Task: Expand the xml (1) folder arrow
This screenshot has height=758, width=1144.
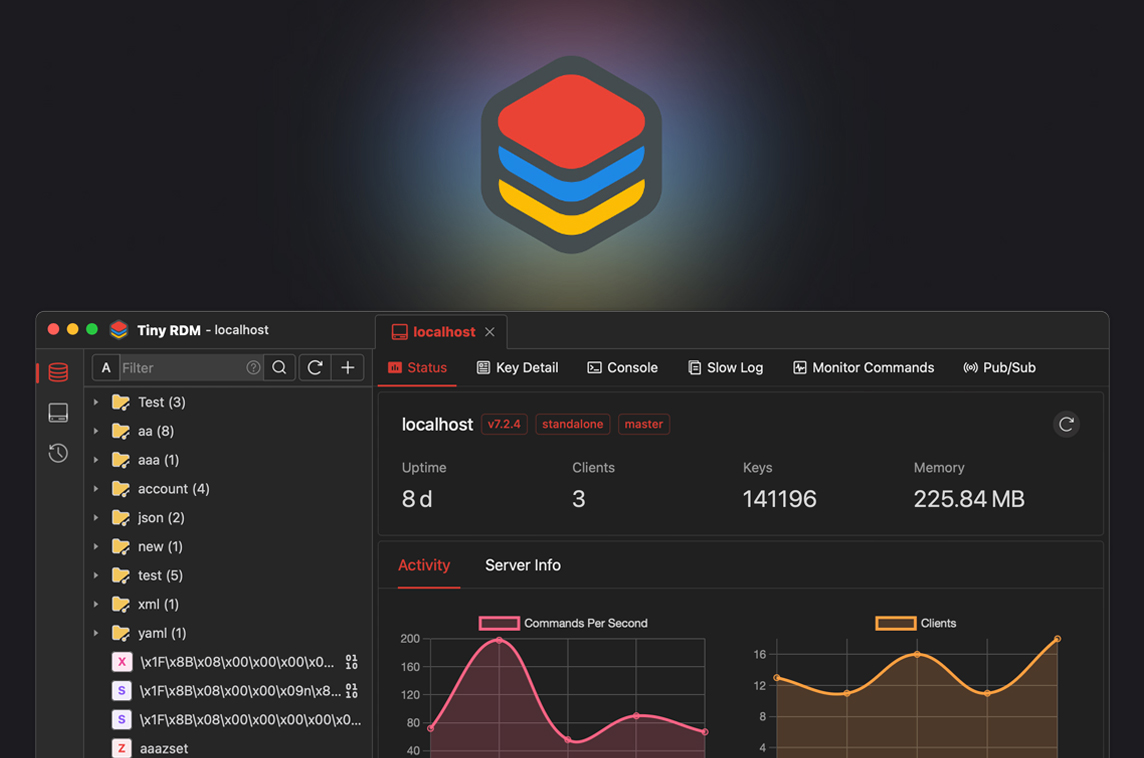Action: pyautogui.click(x=96, y=604)
